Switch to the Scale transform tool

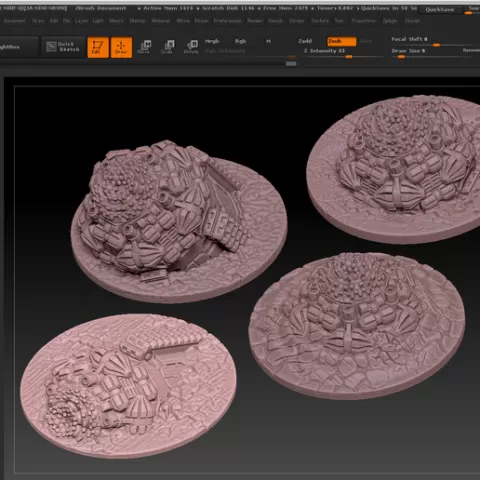coord(168,47)
